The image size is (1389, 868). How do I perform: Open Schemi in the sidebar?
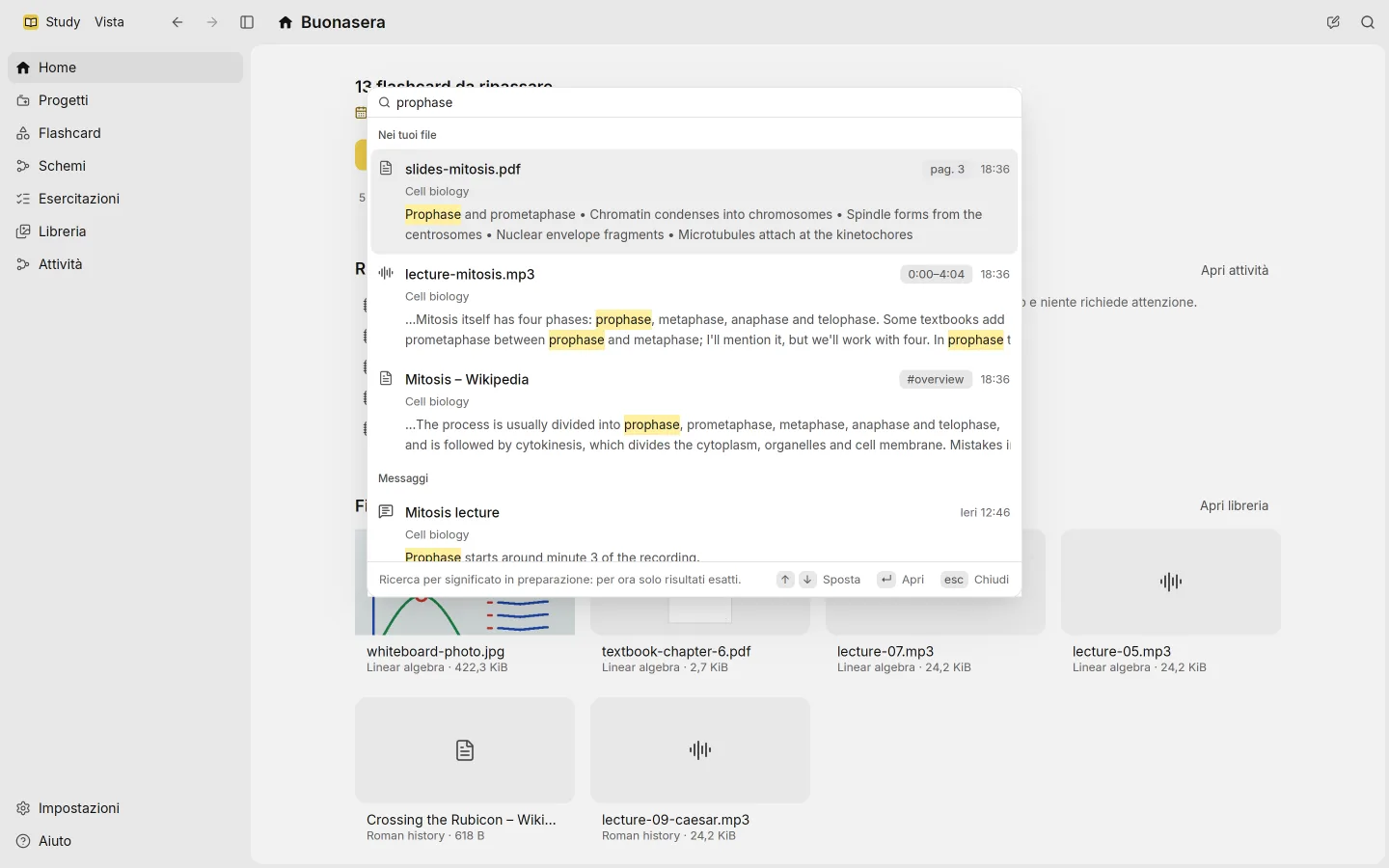click(125, 166)
